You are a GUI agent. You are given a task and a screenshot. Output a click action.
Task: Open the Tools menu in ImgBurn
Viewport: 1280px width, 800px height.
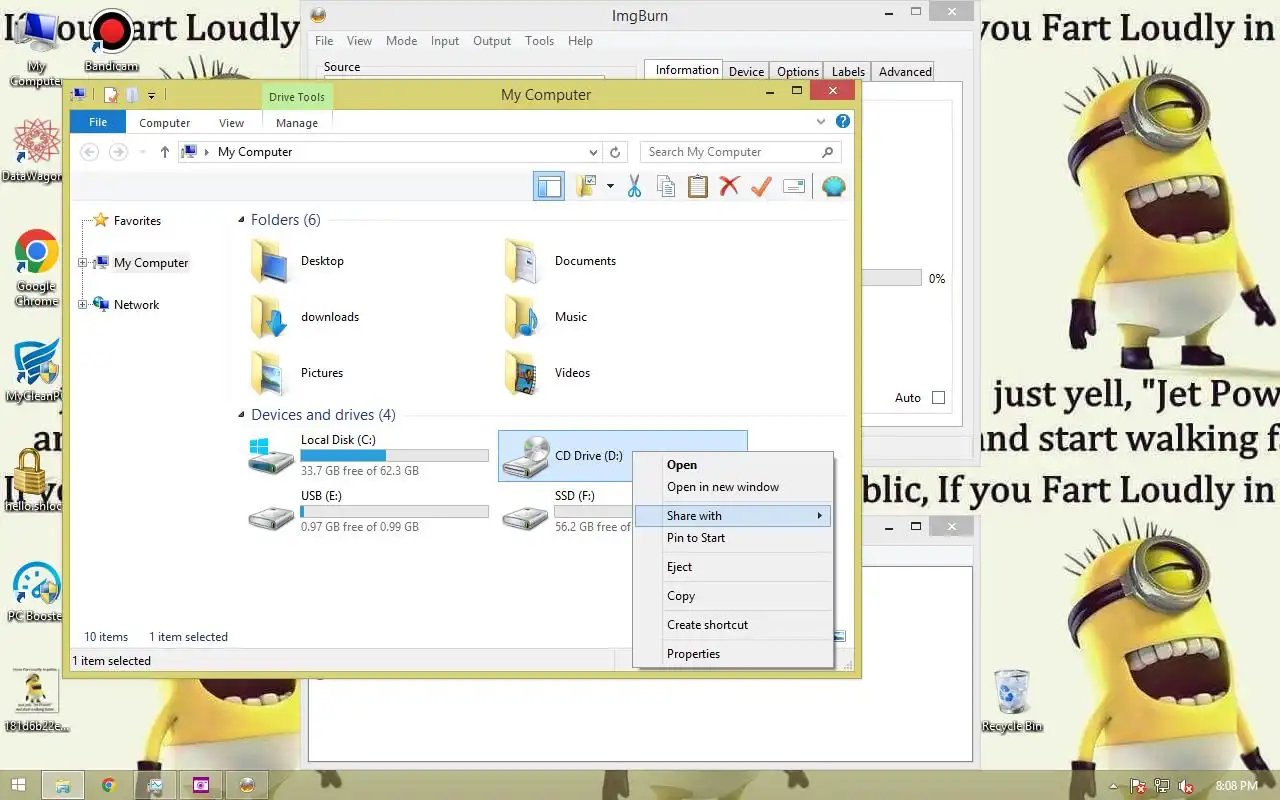click(x=539, y=41)
